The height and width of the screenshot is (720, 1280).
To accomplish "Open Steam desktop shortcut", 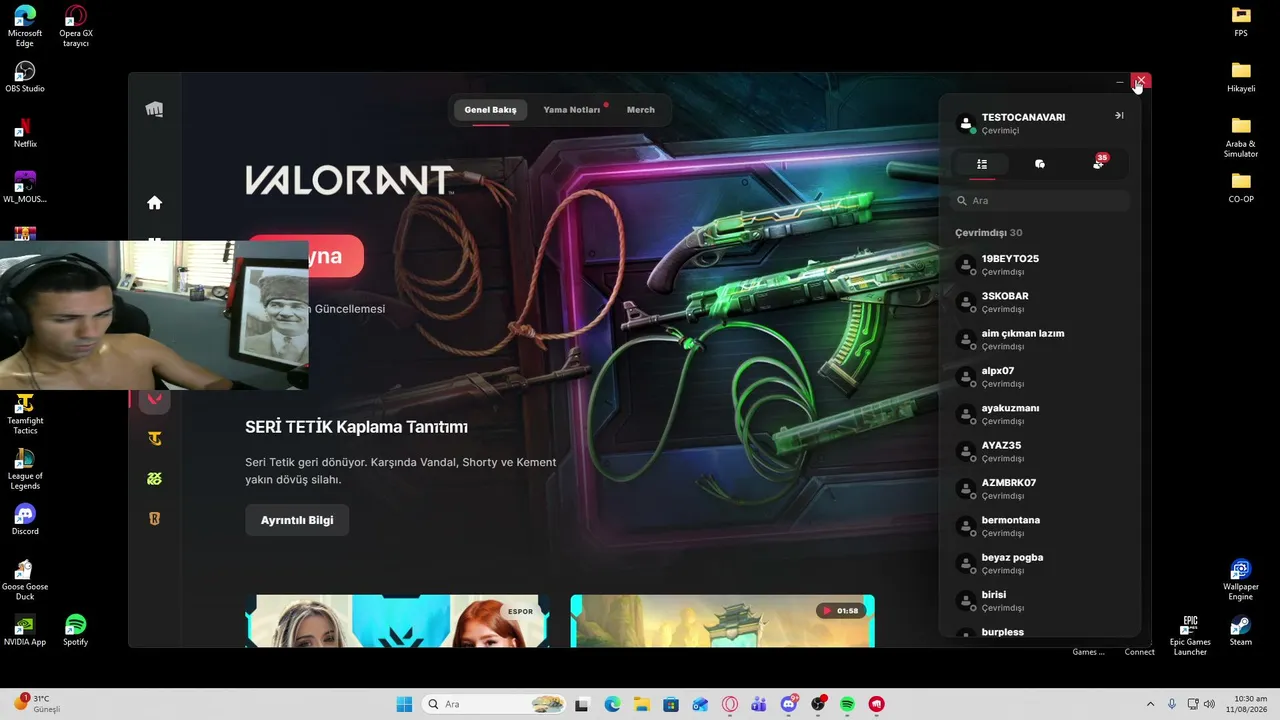I will coord(1241,630).
